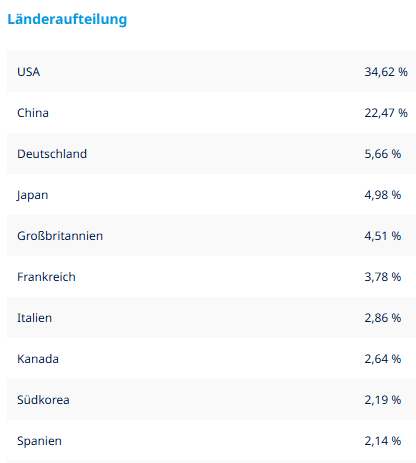Select the Frankreich country label
The height and width of the screenshot is (463, 416).
[x=46, y=277]
